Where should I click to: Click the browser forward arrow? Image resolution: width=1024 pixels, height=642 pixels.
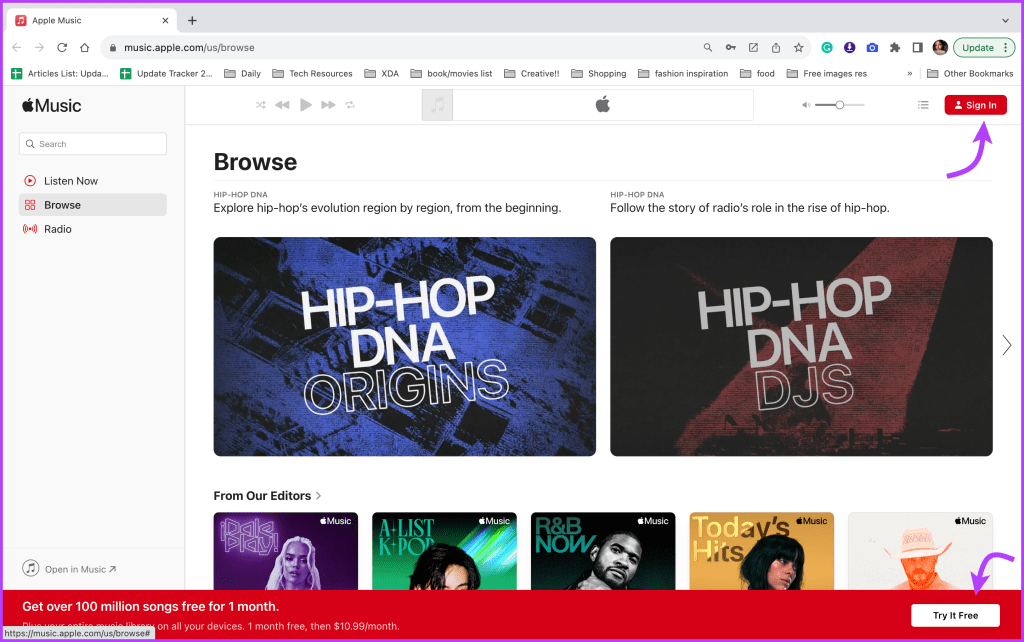click(39, 48)
